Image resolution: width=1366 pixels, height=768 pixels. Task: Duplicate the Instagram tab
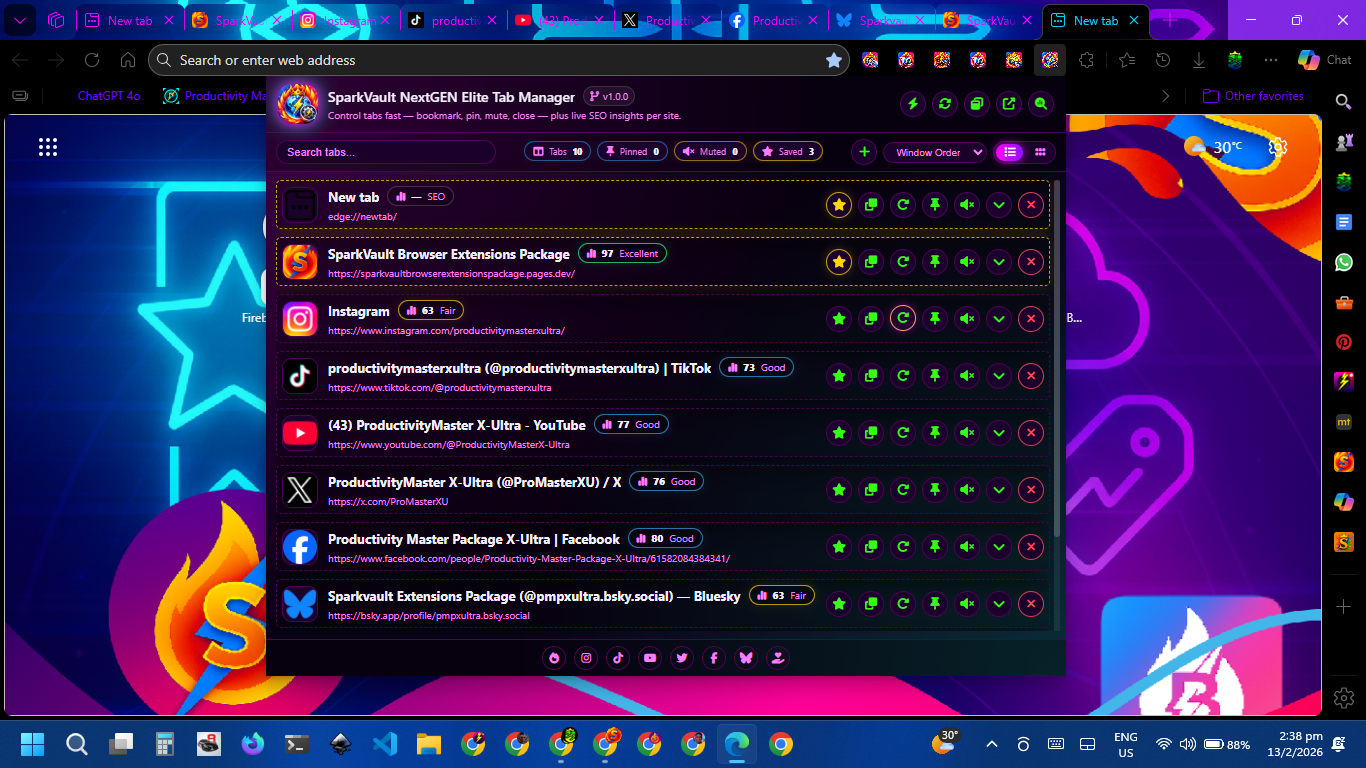[871, 319]
